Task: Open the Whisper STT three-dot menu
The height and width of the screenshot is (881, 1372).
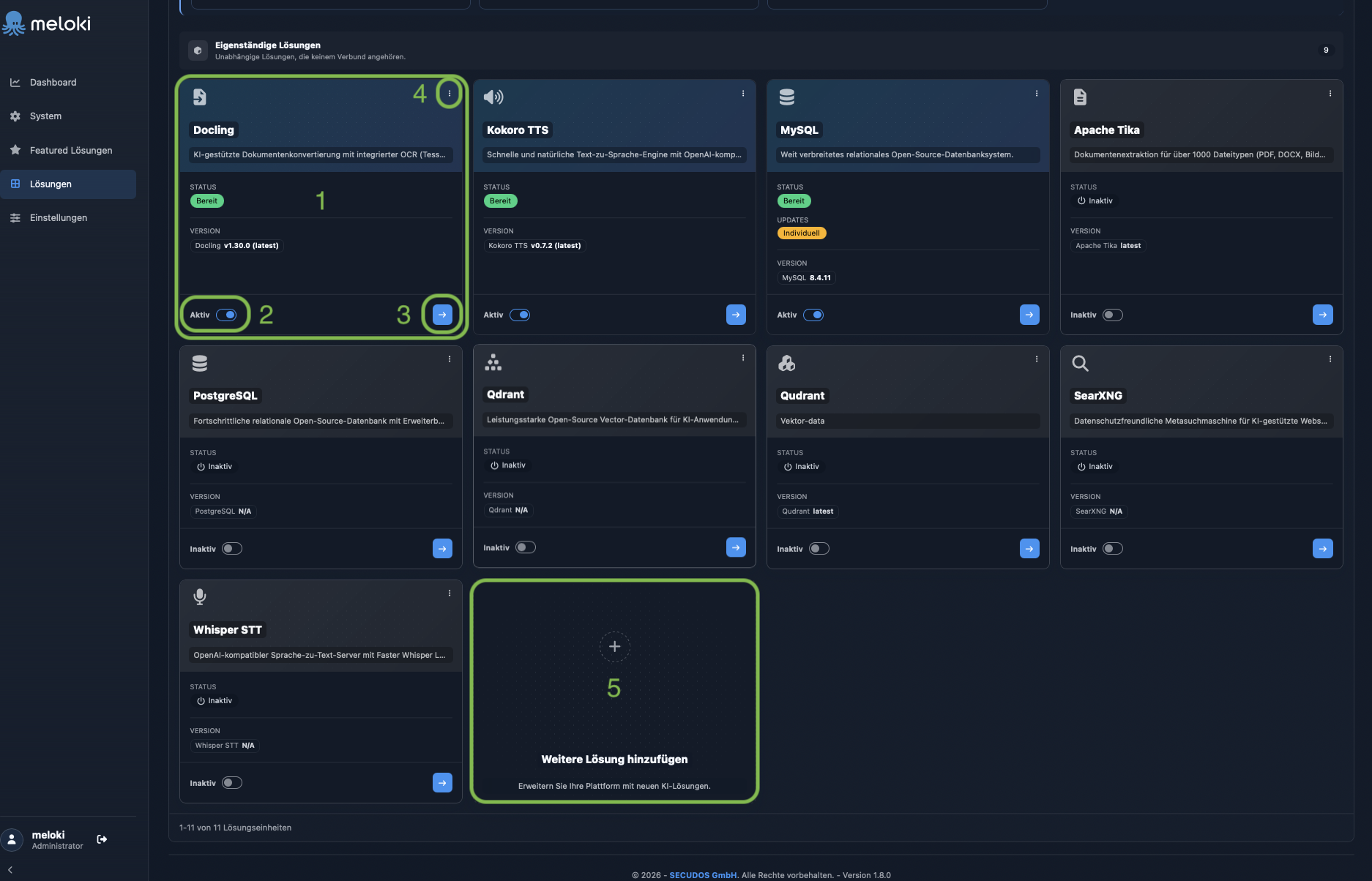Action: coord(450,593)
